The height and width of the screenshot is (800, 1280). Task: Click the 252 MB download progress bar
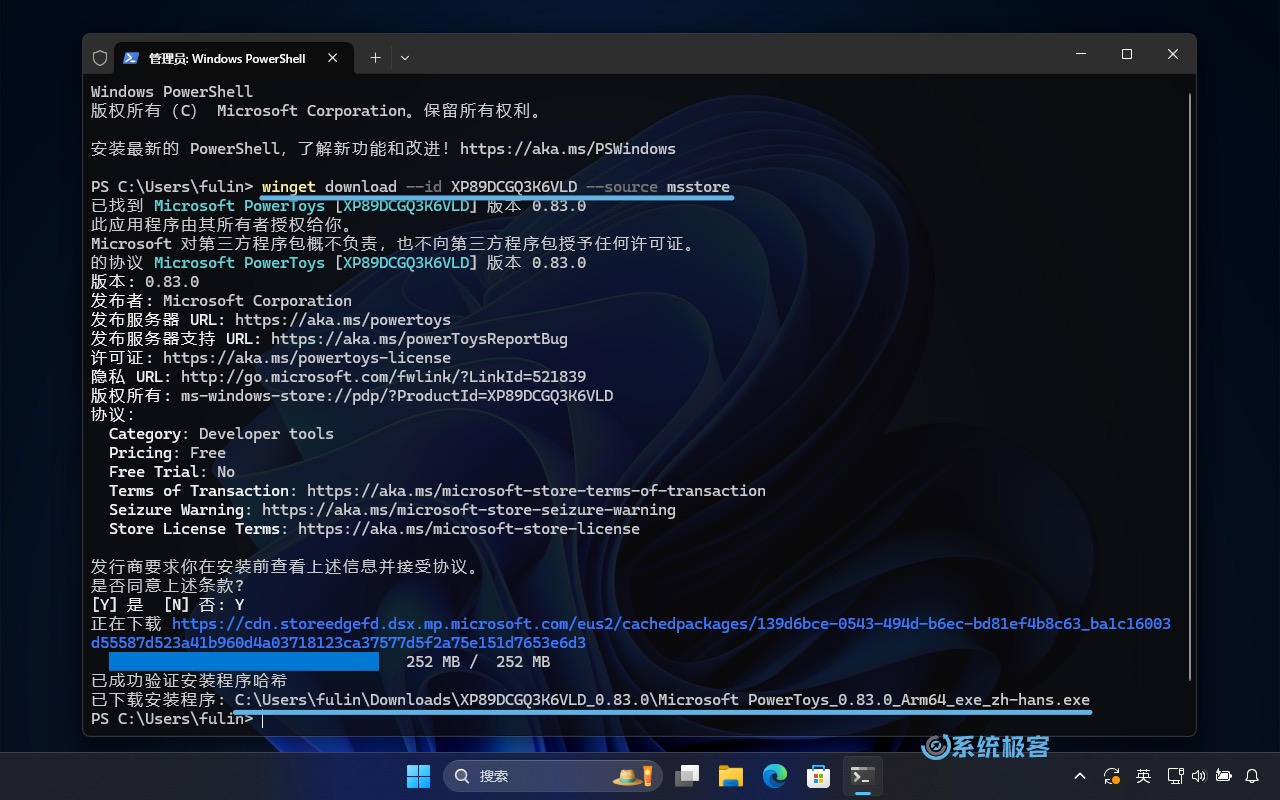point(244,662)
